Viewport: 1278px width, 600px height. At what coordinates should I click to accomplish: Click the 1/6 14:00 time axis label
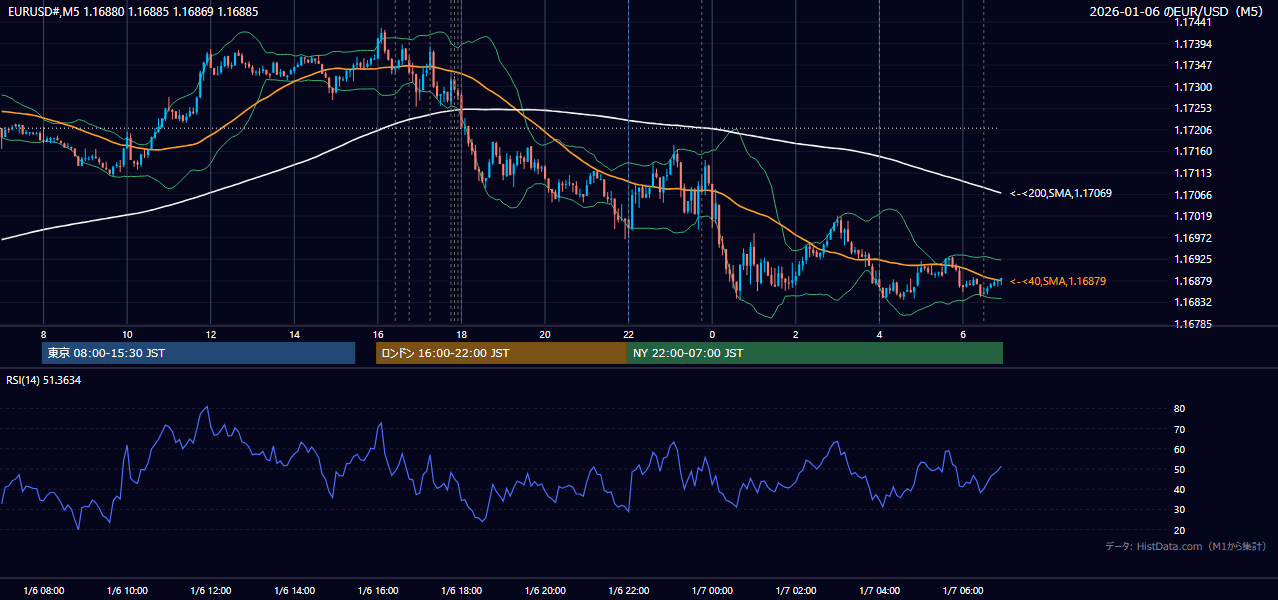[x=294, y=591]
